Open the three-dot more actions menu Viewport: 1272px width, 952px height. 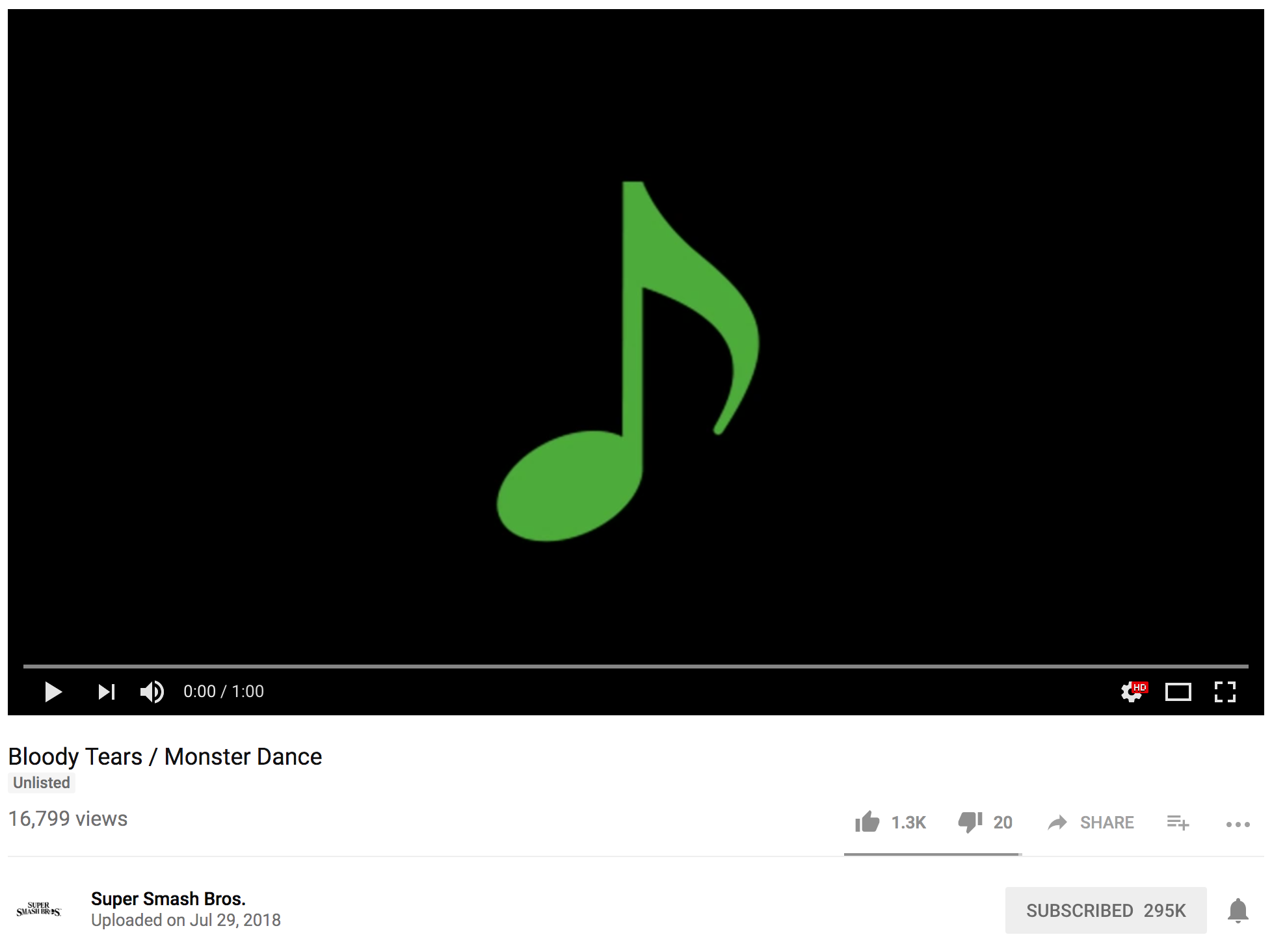pyautogui.click(x=1238, y=825)
